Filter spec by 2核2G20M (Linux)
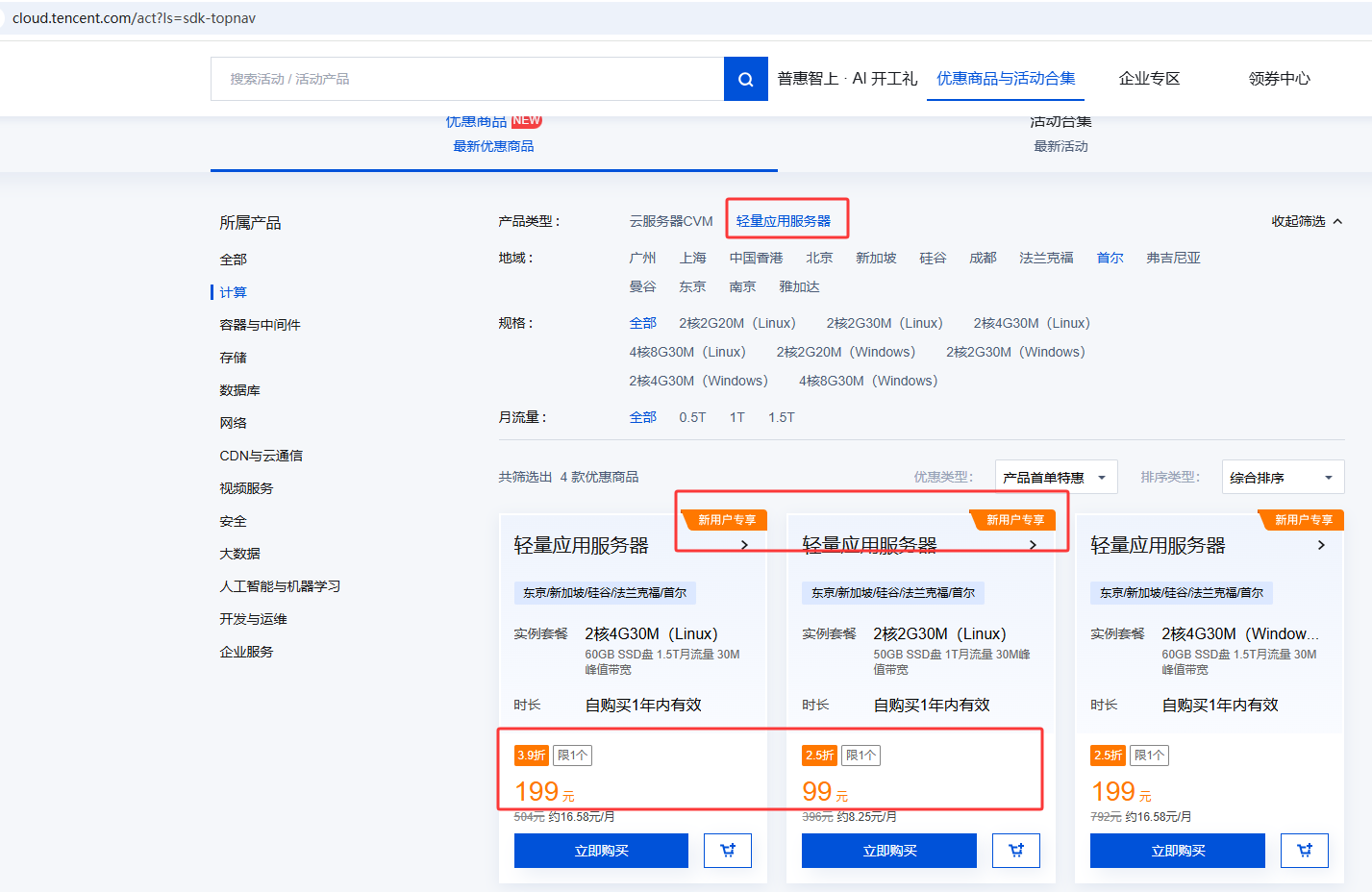Viewport: 1372px width, 892px height. tap(737, 323)
